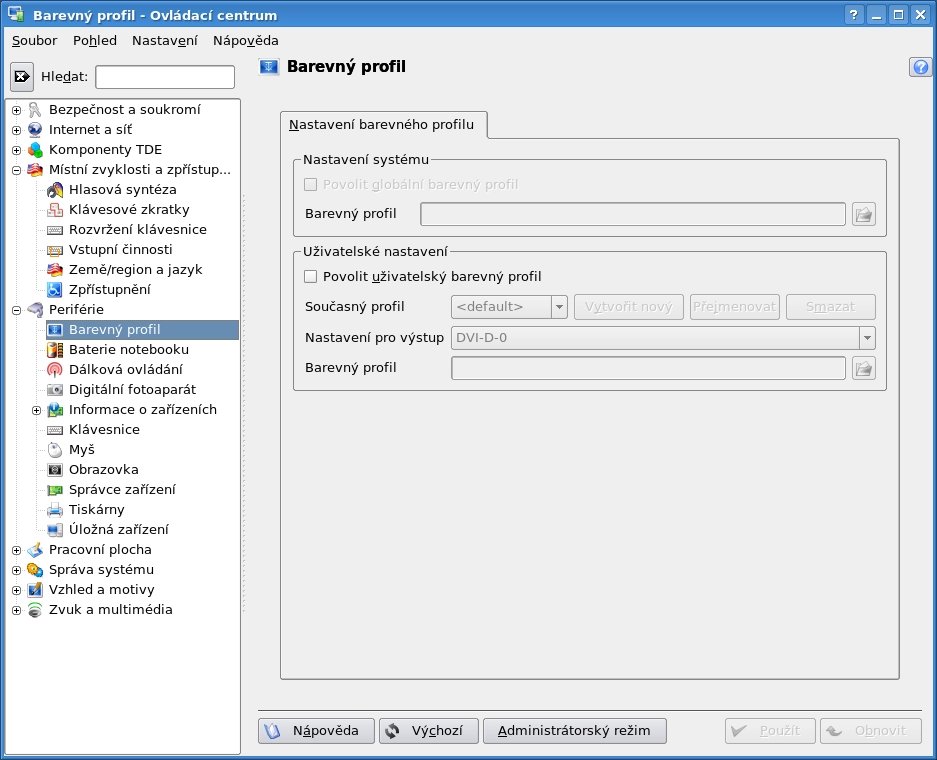Click the Obrazovka display icon
937x760 pixels.
55,470
